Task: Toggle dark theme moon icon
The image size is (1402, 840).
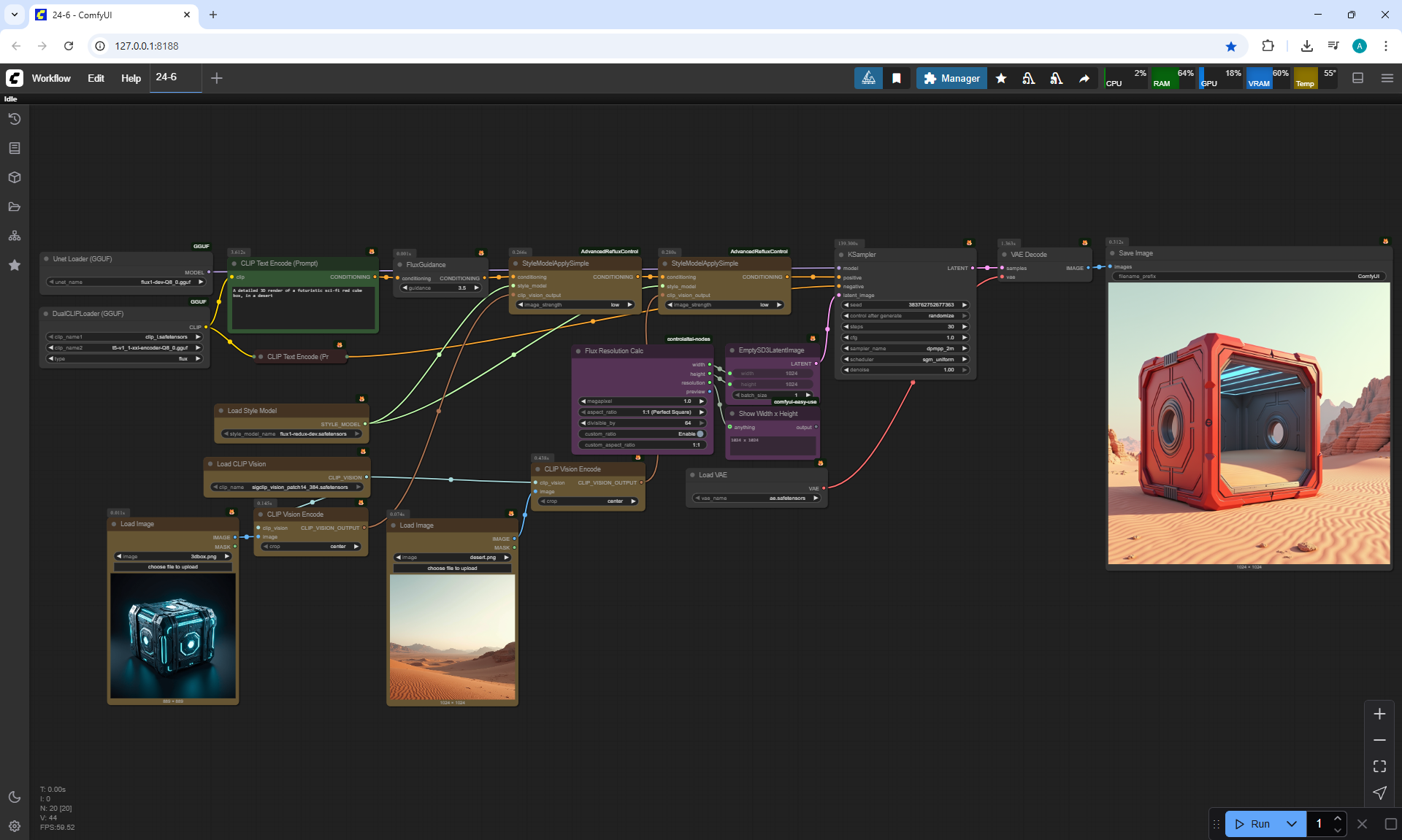Action: 14,797
